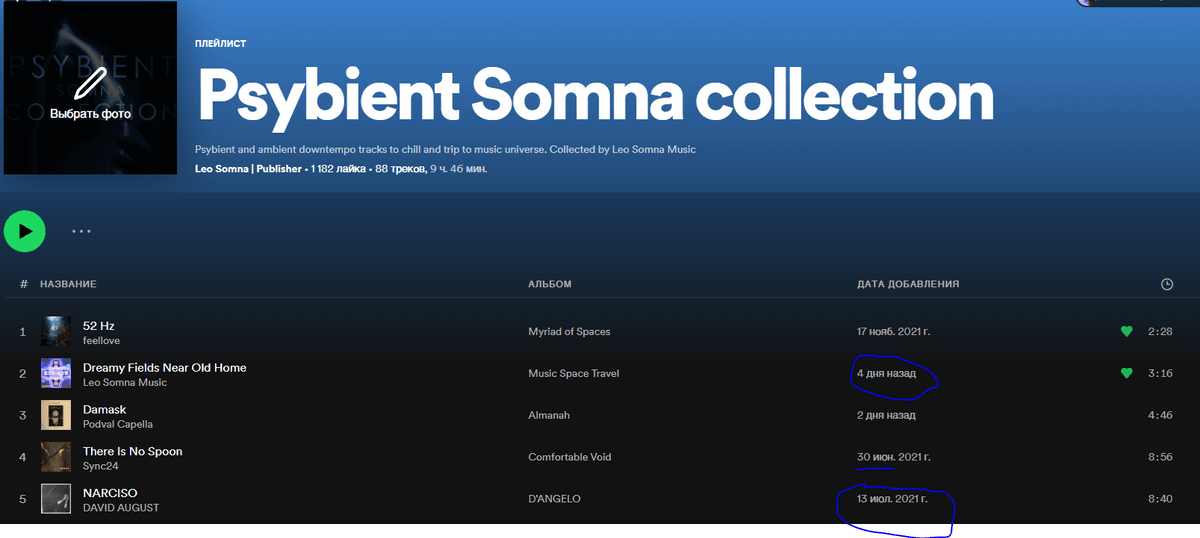
Task: Select the Dreamy Fields Near Old Home artwork
Action: point(56,373)
